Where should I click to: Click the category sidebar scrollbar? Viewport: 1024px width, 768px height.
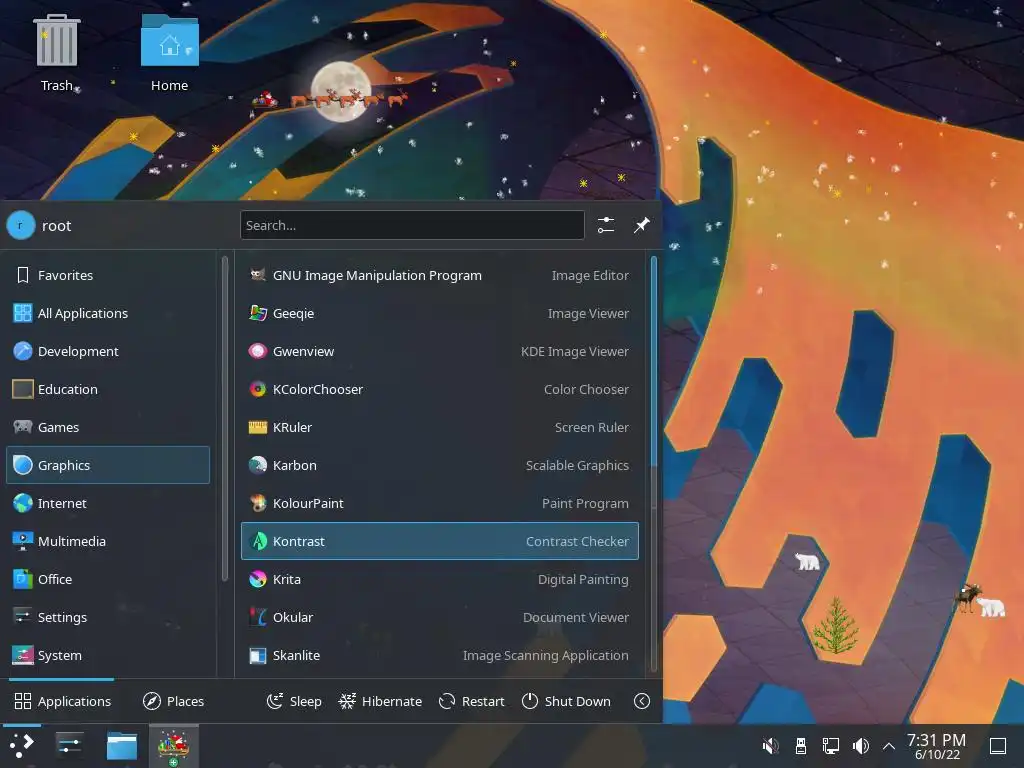pos(225,418)
